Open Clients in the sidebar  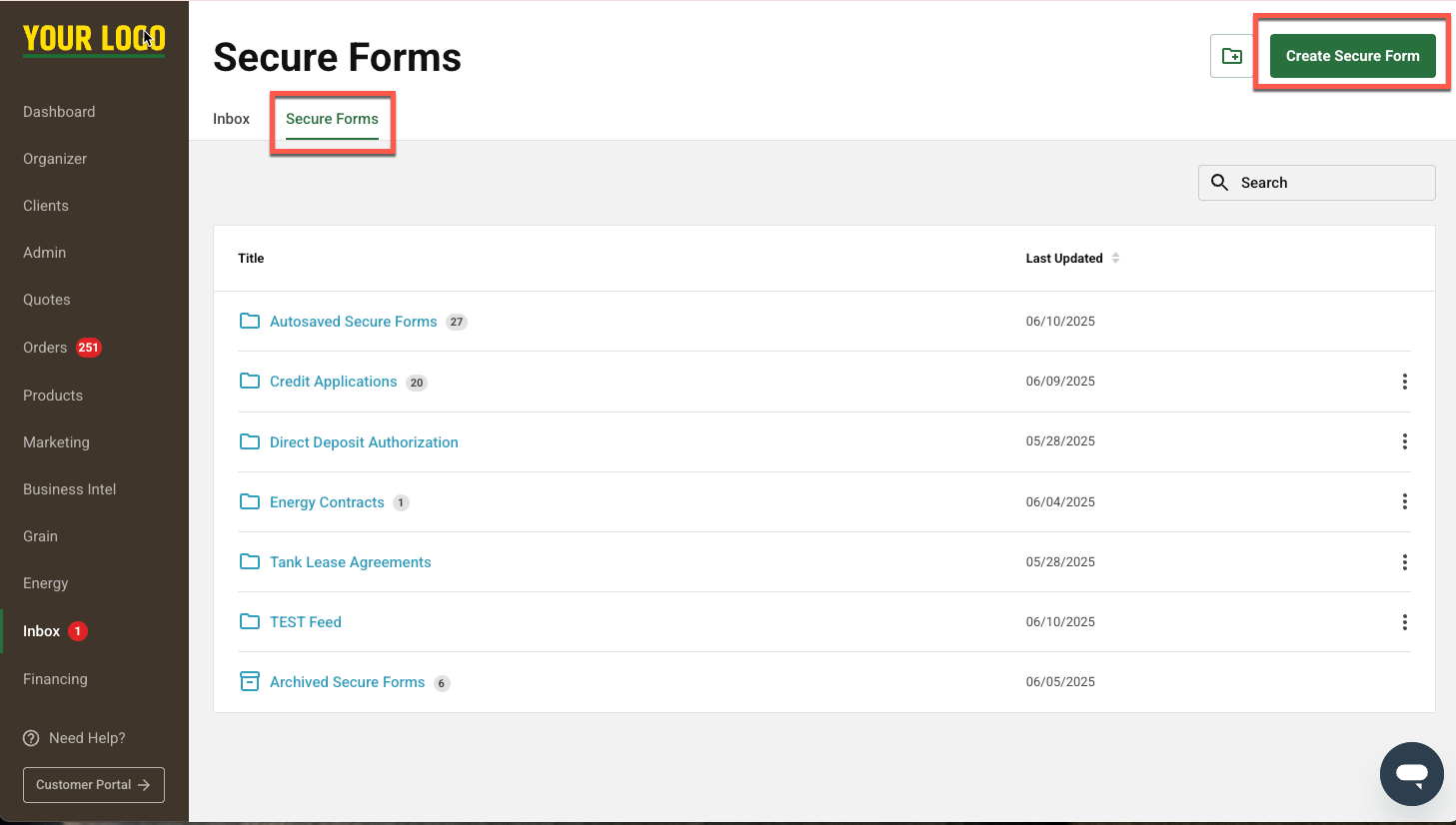(46, 206)
